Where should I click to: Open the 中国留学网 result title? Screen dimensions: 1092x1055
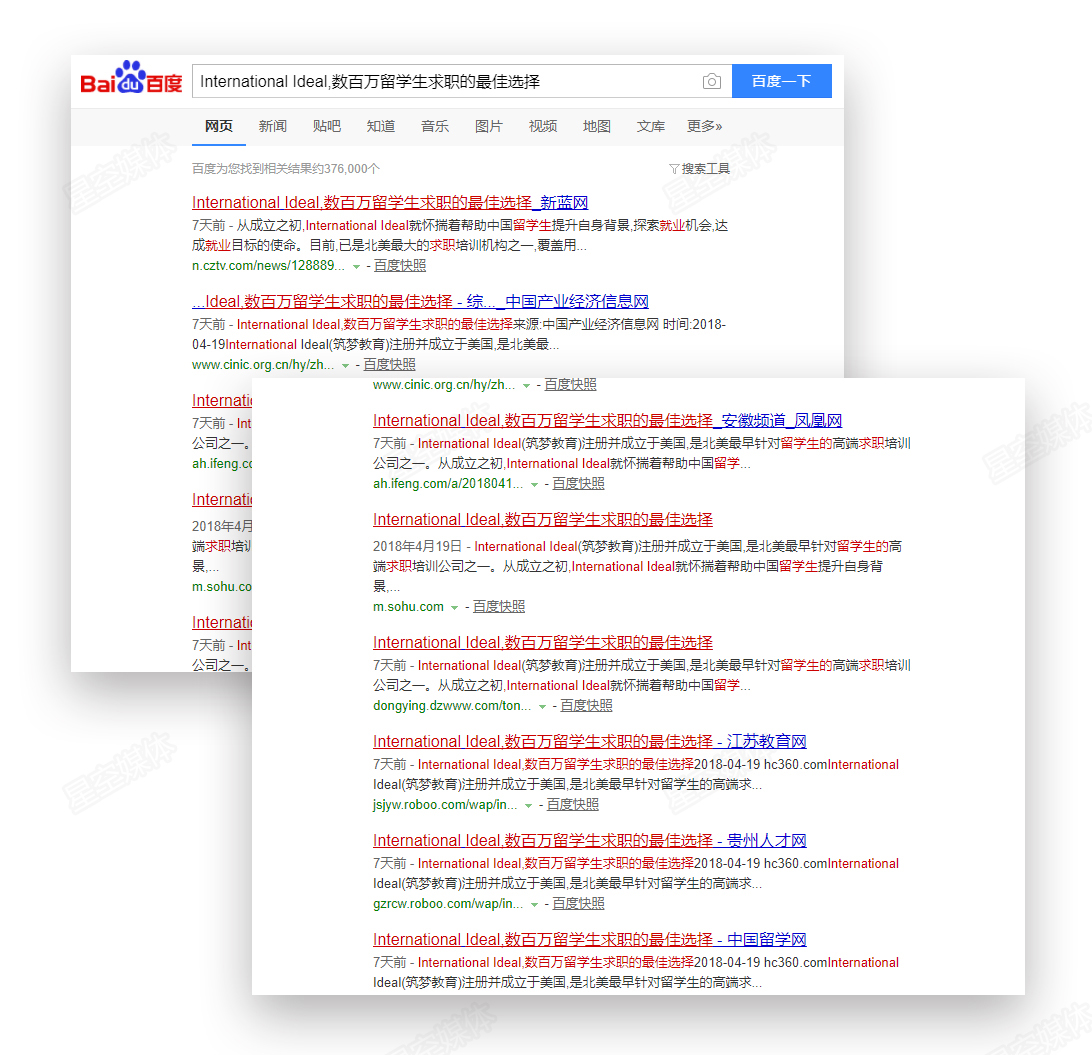point(589,939)
